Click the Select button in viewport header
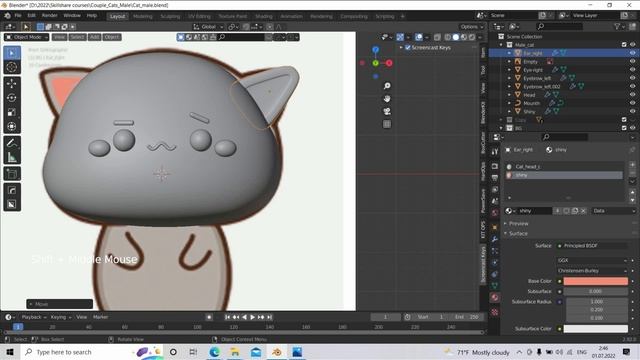This screenshot has width=640, height=360. pos(77,37)
